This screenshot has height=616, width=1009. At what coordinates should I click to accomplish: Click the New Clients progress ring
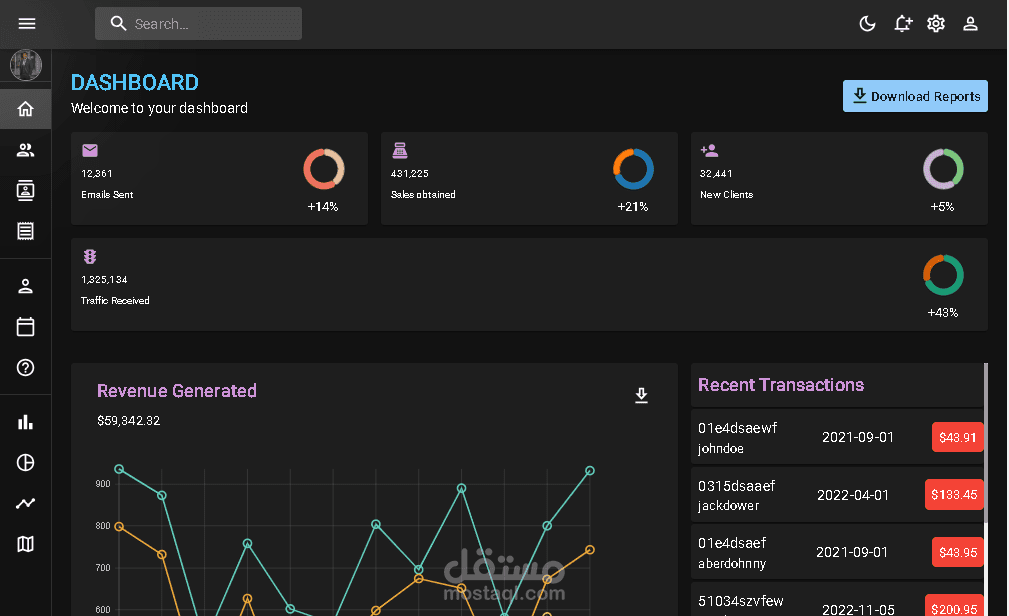pyautogui.click(x=943, y=169)
